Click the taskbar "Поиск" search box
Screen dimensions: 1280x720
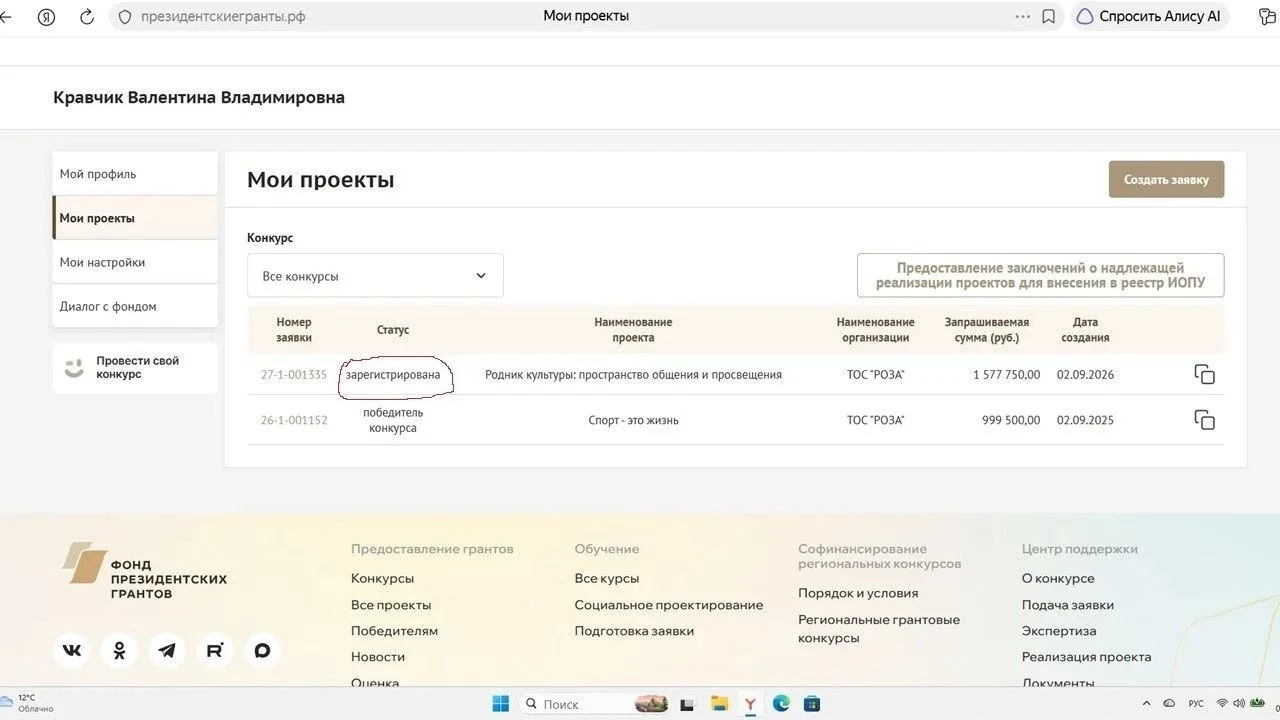593,704
